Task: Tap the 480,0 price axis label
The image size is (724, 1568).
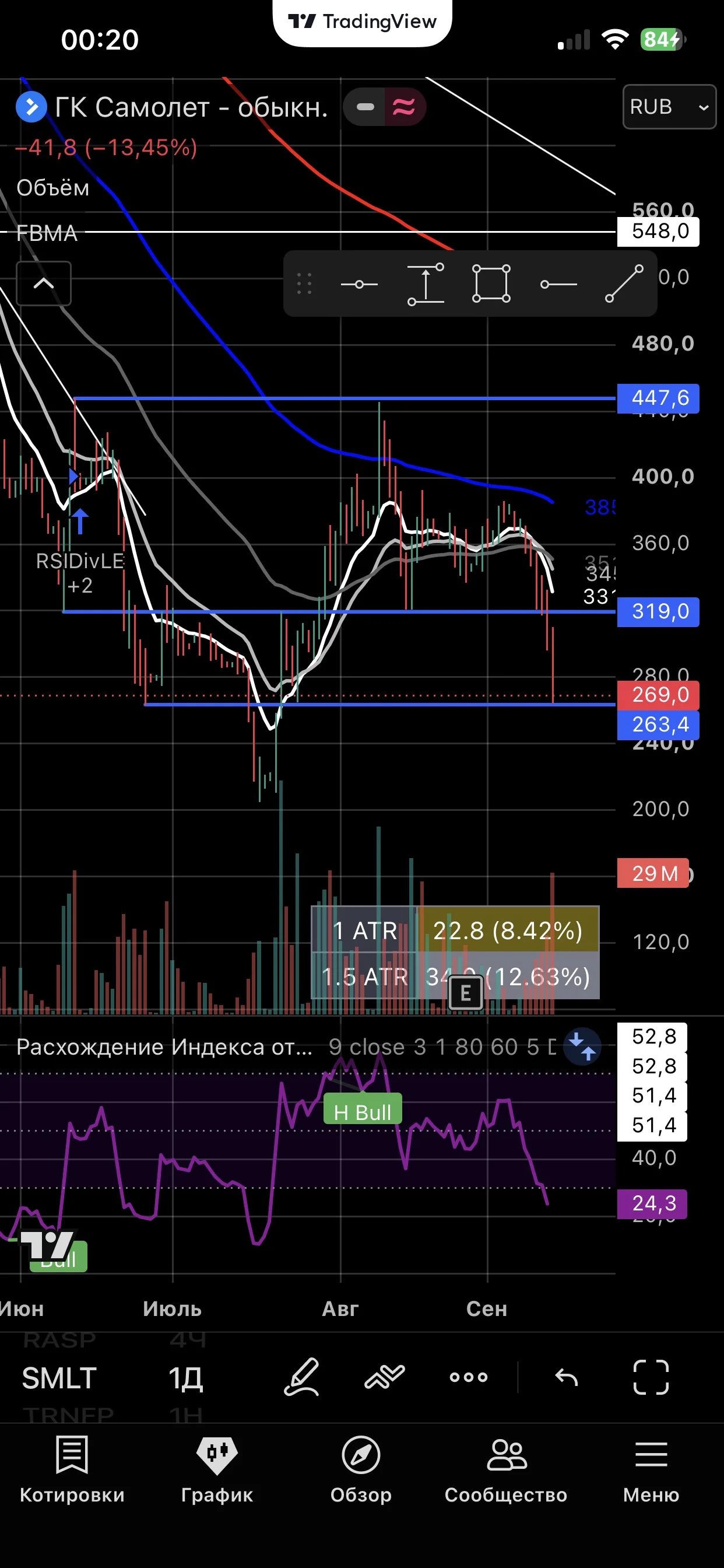Action: click(x=663, y=344)
